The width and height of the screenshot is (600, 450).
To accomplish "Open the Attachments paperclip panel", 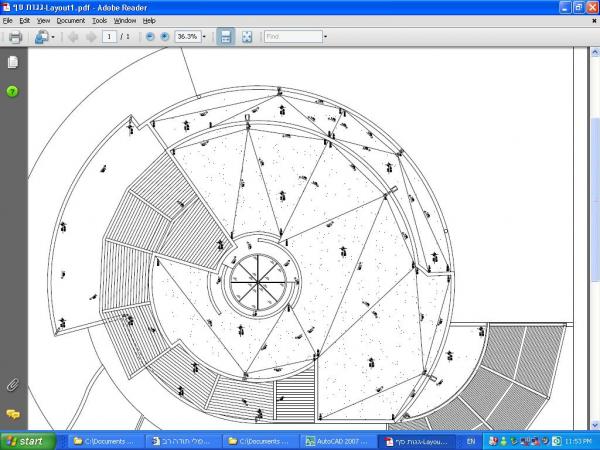I will pyautogui.click(x=13, y=384).
